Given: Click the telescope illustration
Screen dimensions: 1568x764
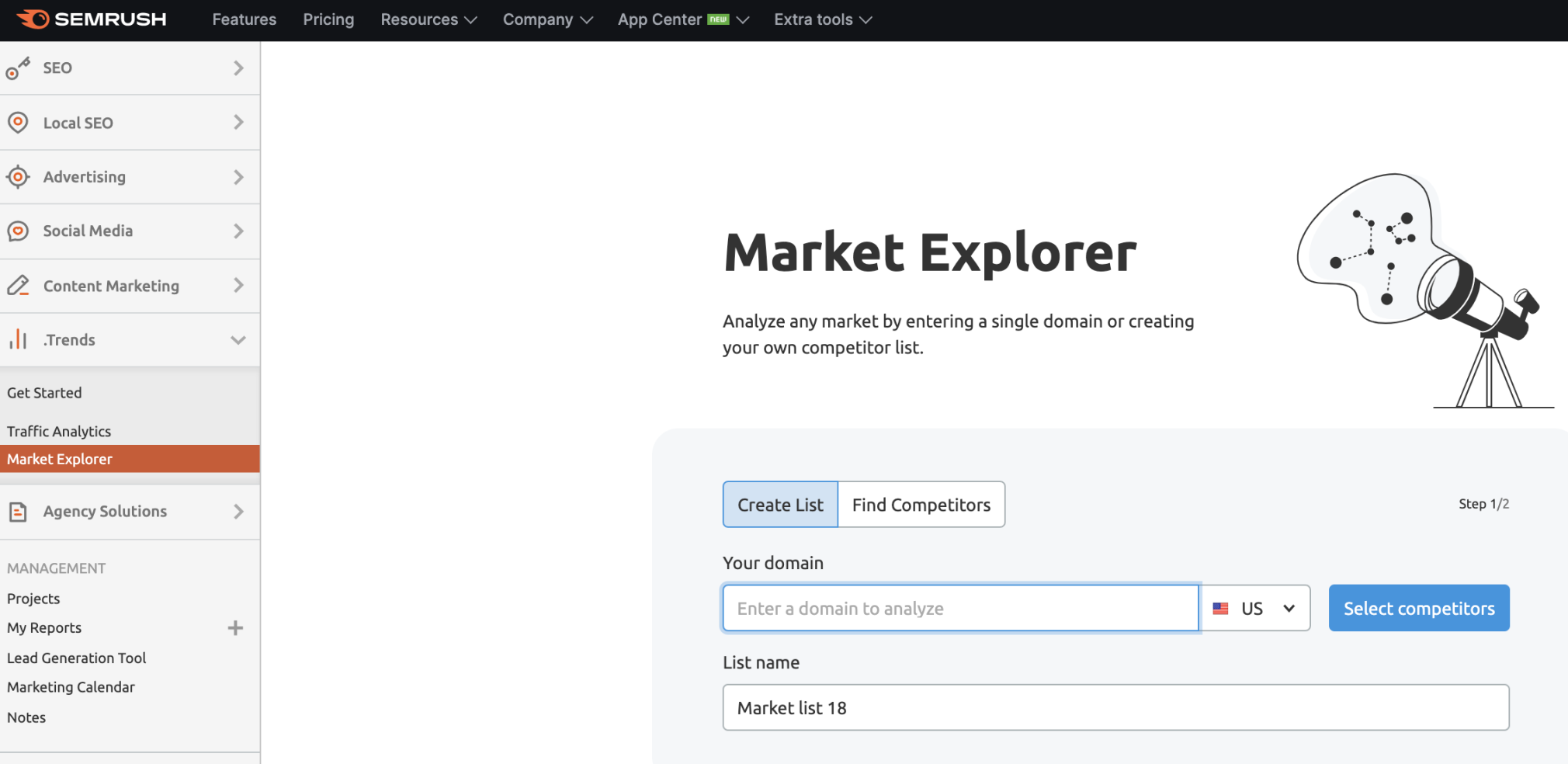Looking at the screenshot, I should pyautogui.click(x=1425, y=290).
